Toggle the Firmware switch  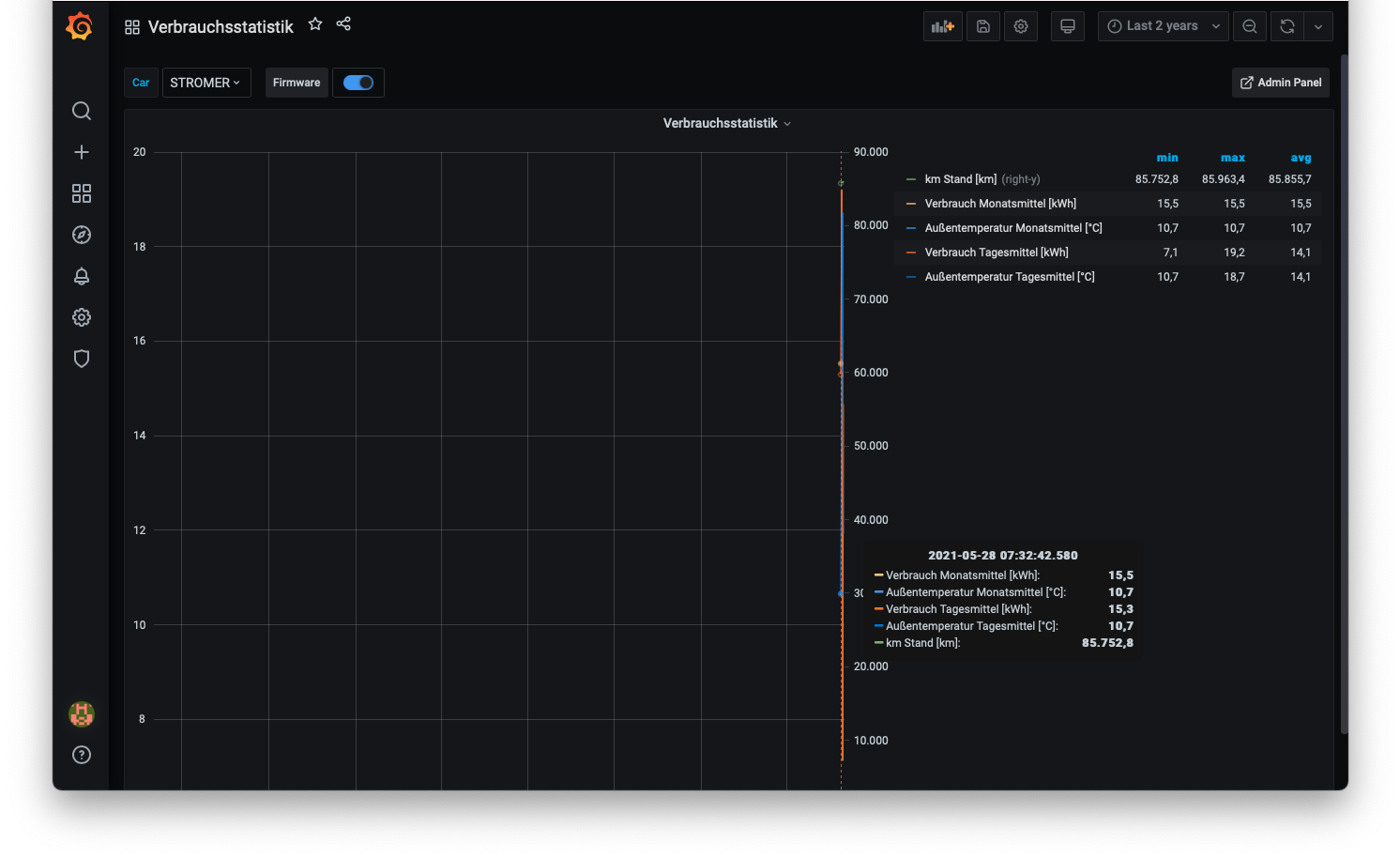pos(358,83)
